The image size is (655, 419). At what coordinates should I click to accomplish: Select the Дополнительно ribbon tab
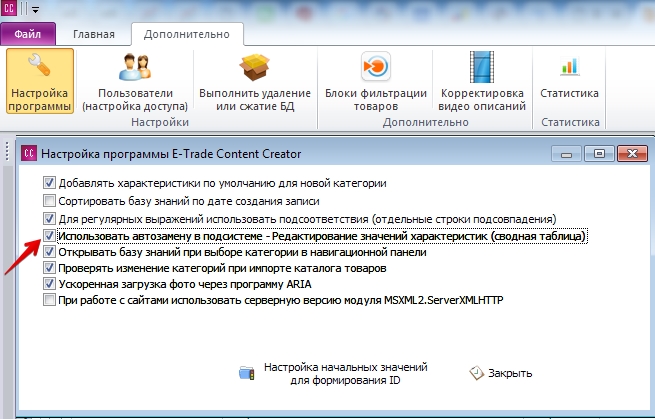187,34
